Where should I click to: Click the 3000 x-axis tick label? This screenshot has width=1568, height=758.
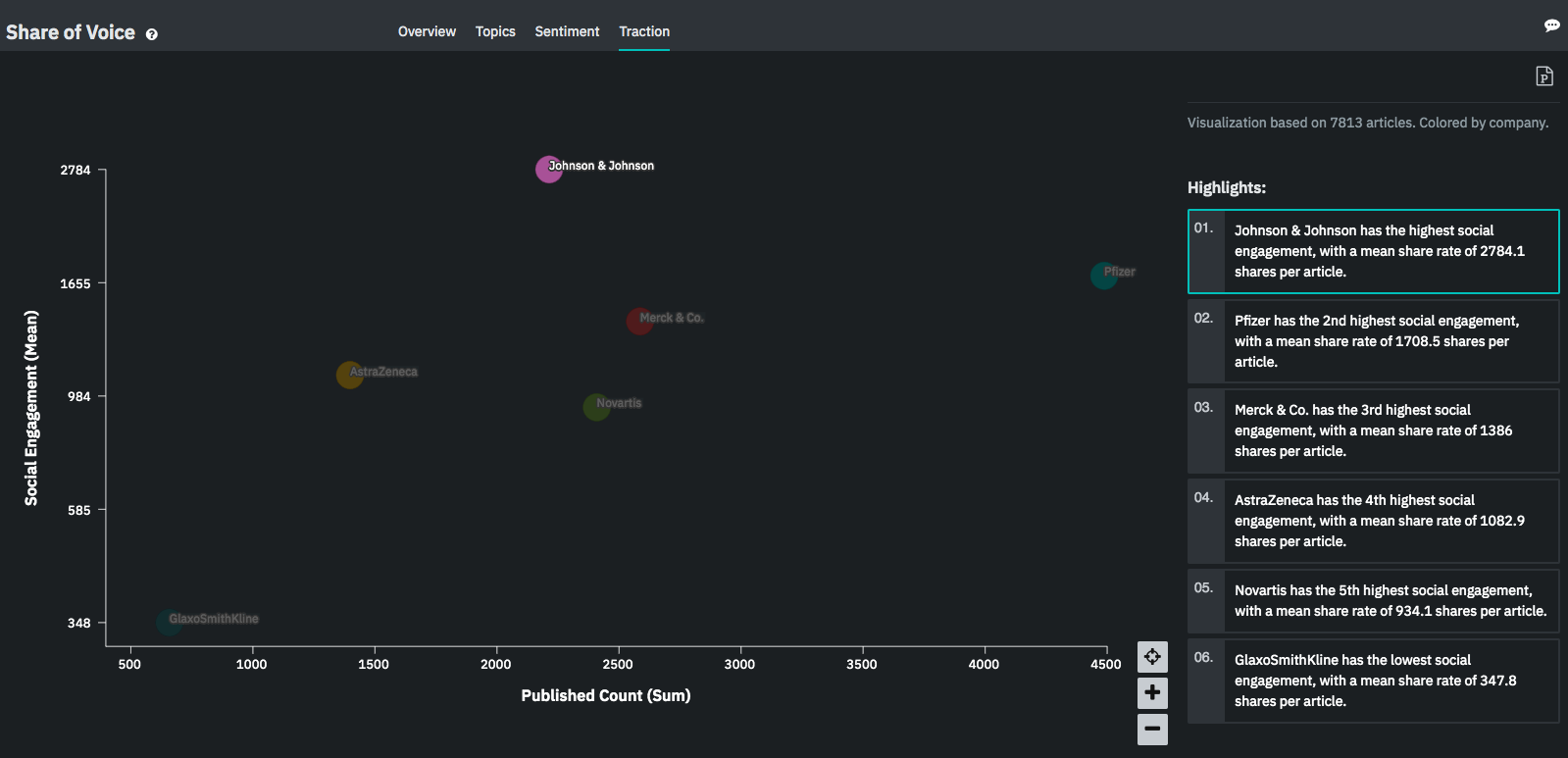[739, 664]
